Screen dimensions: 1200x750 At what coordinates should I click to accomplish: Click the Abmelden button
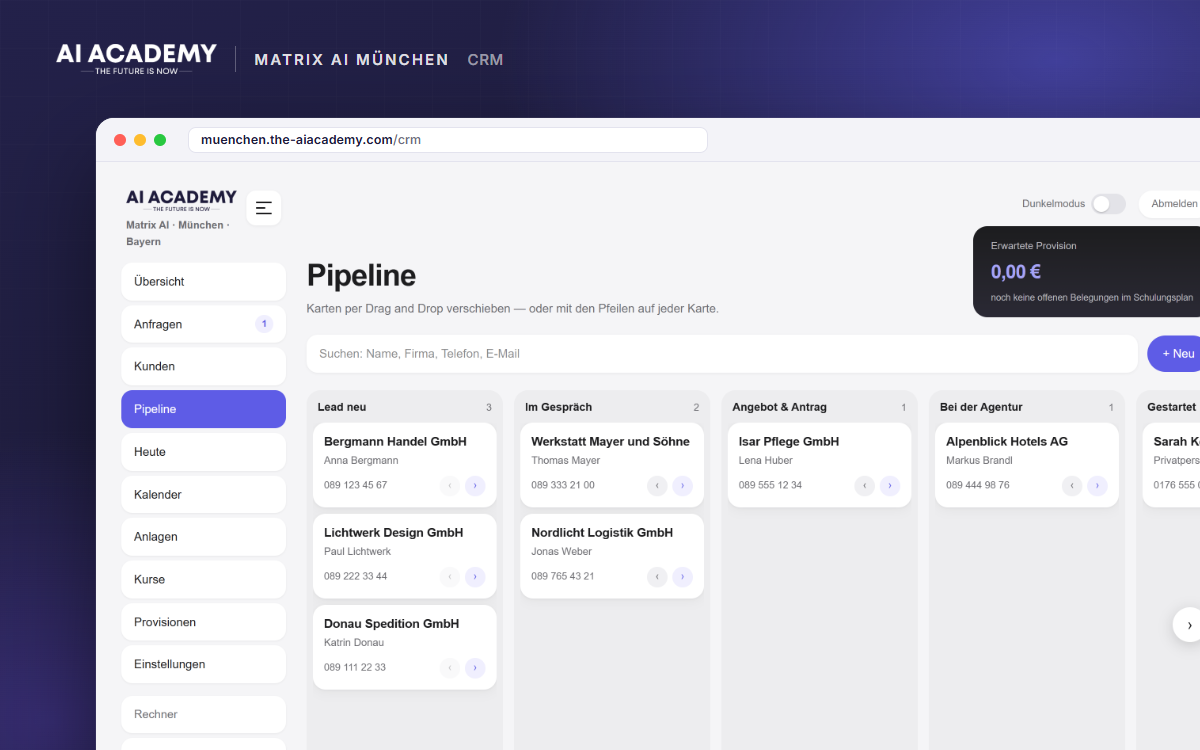point(1170,204)
